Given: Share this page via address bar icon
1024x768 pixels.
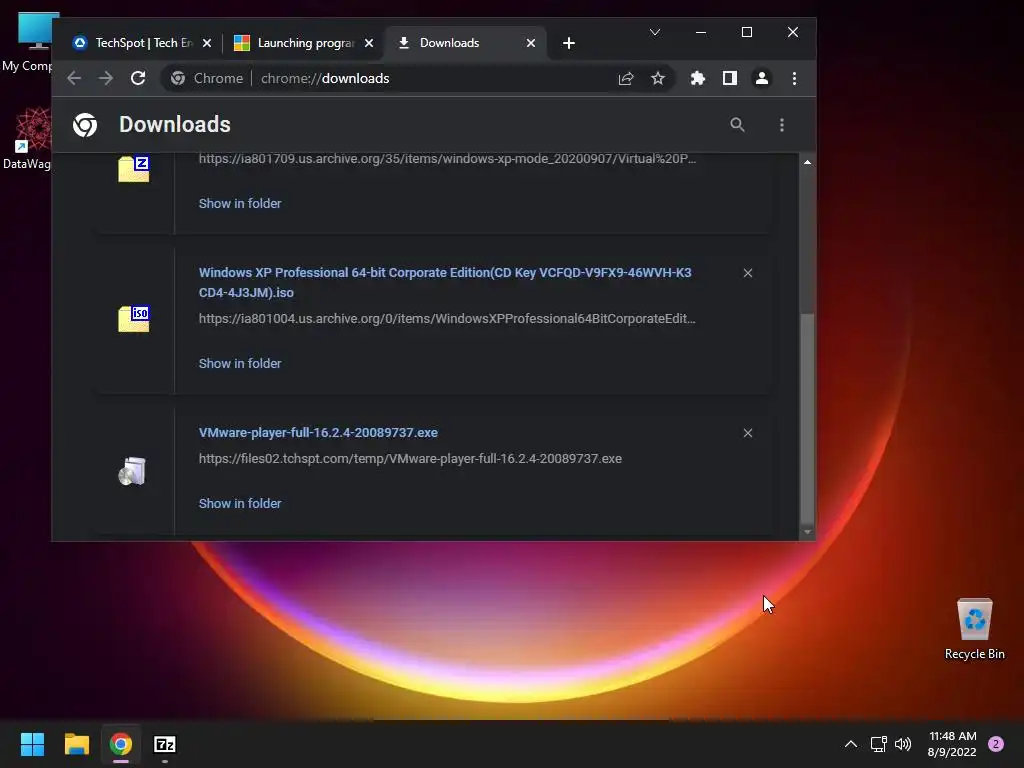Looking at the screenshot, I should [626, 78].
